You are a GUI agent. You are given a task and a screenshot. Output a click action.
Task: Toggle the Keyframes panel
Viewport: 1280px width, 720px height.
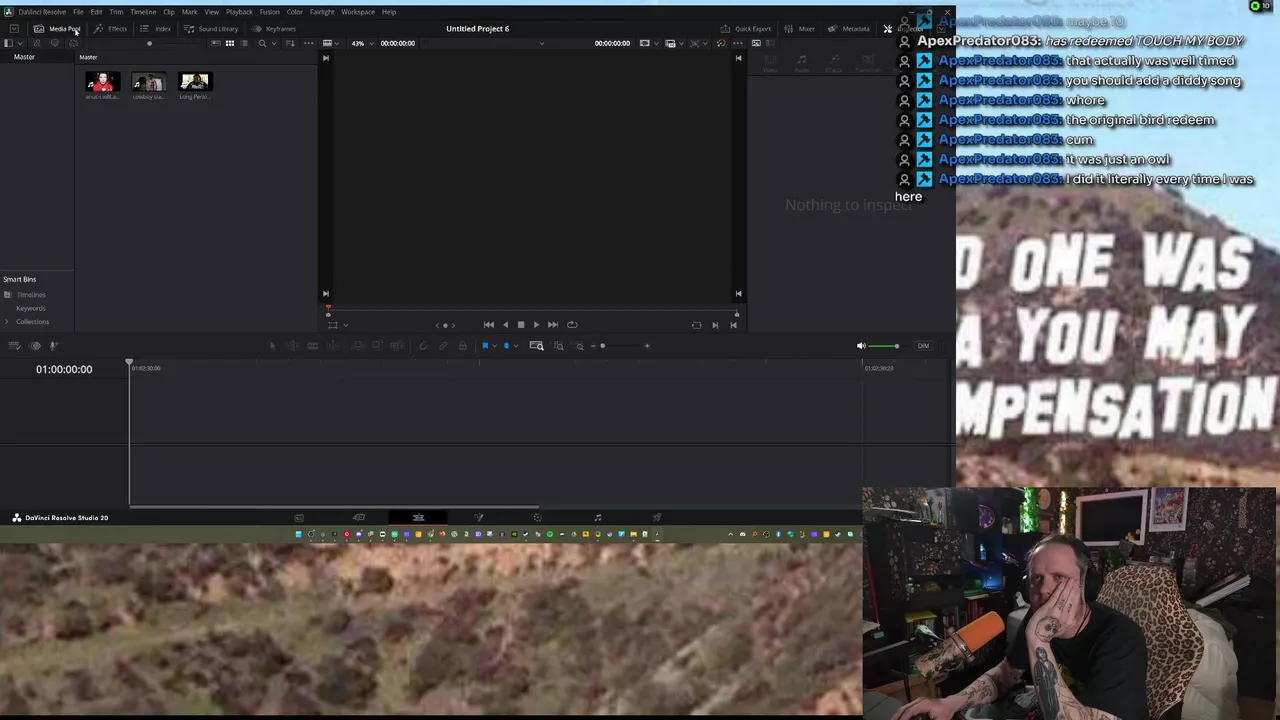coord(274,29)
